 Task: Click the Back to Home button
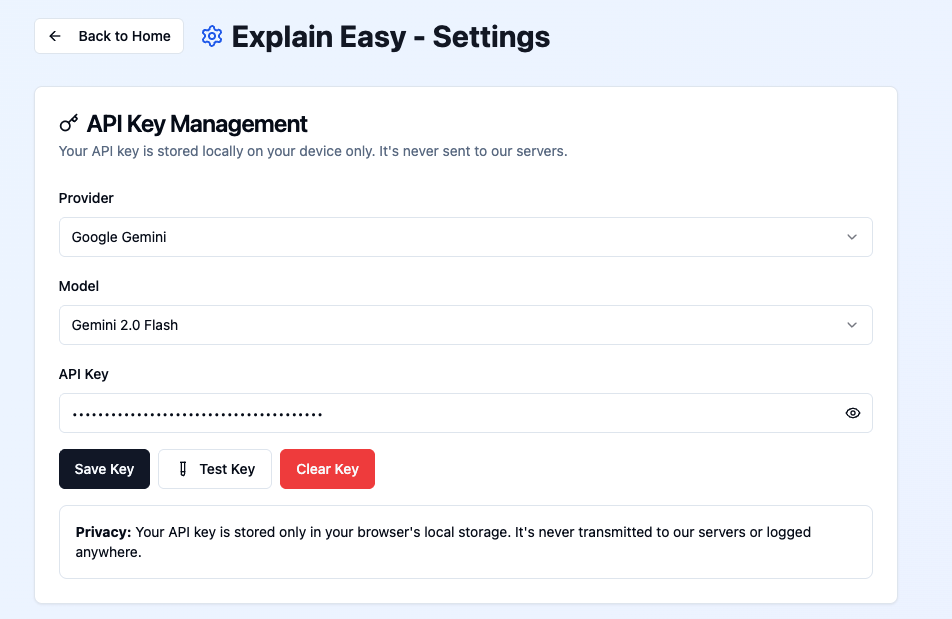[x=108, y=35]
